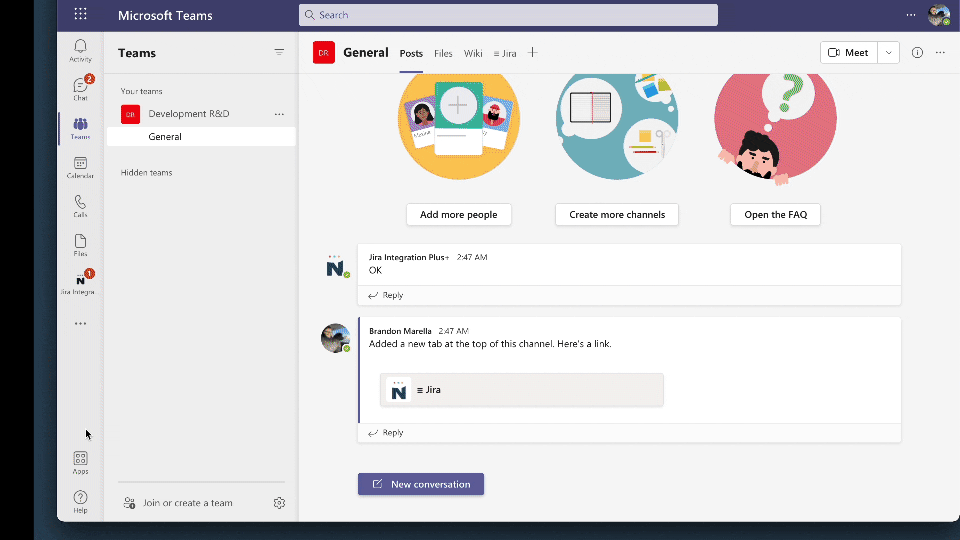Click the Your teams label

click(x=141, y=91)
